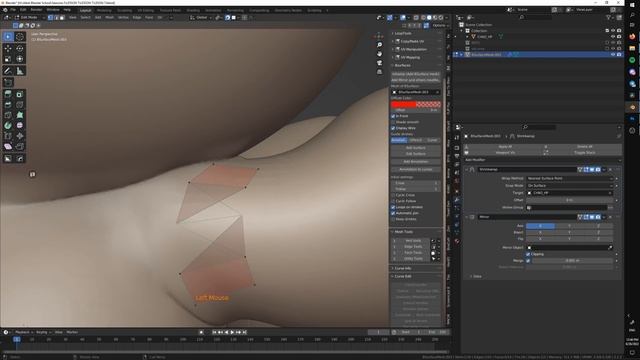Enable the Cyclic Follow checkbox
Viewport: 640px width, 360px height.
(393, 201)
